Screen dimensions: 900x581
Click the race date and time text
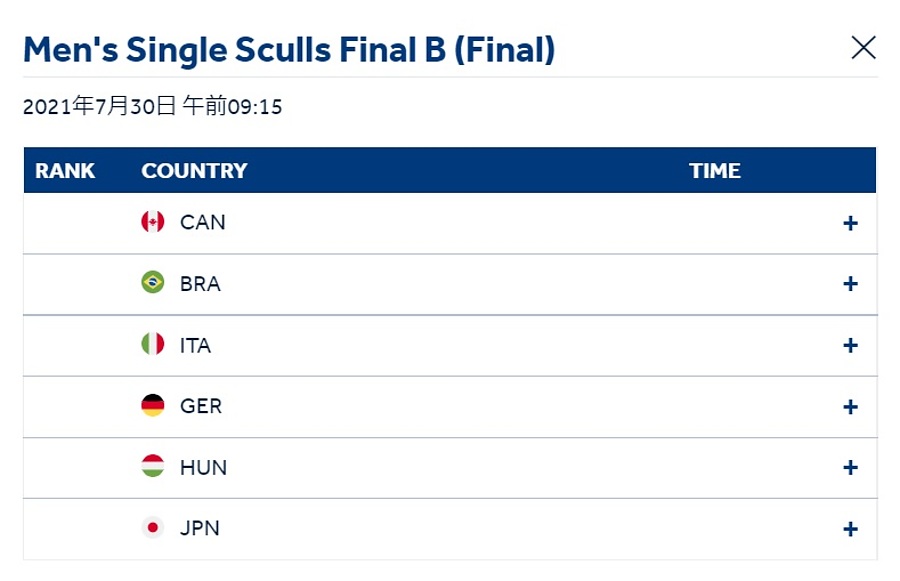(153, 106)
